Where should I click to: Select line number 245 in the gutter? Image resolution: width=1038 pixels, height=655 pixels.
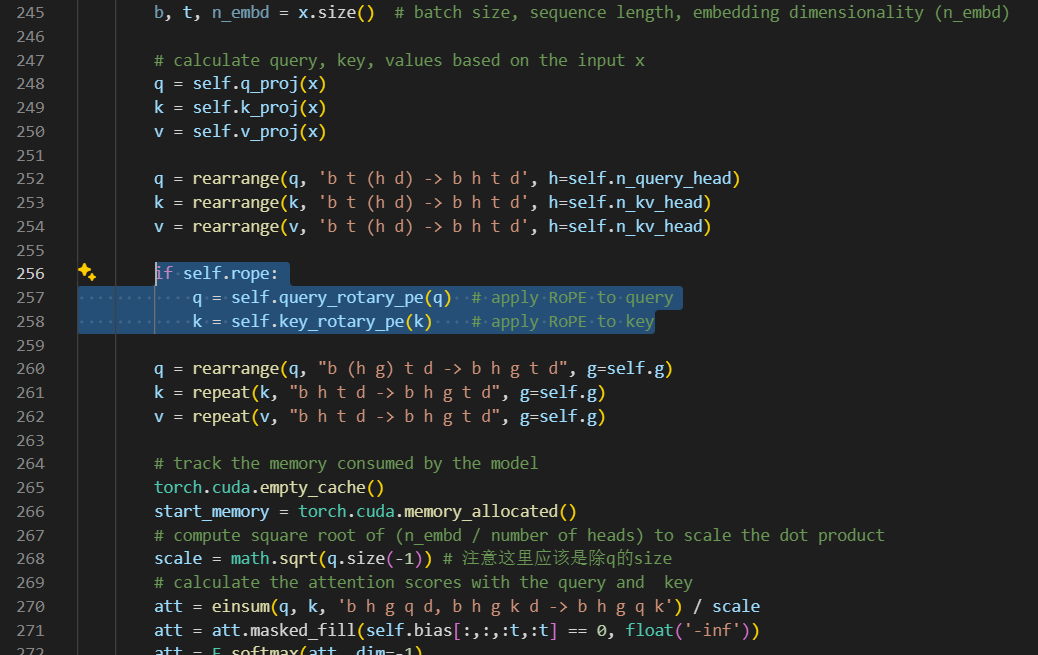coord(30,13)
